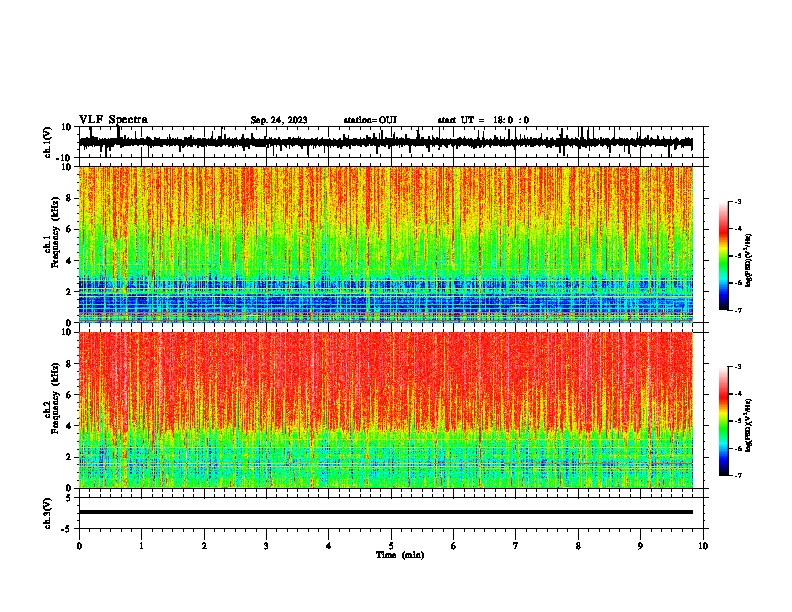Viewport: 792px width, 612px height.
Task: Click the "2" tick on ch.1 frequency axis
Action: point(69,292)
